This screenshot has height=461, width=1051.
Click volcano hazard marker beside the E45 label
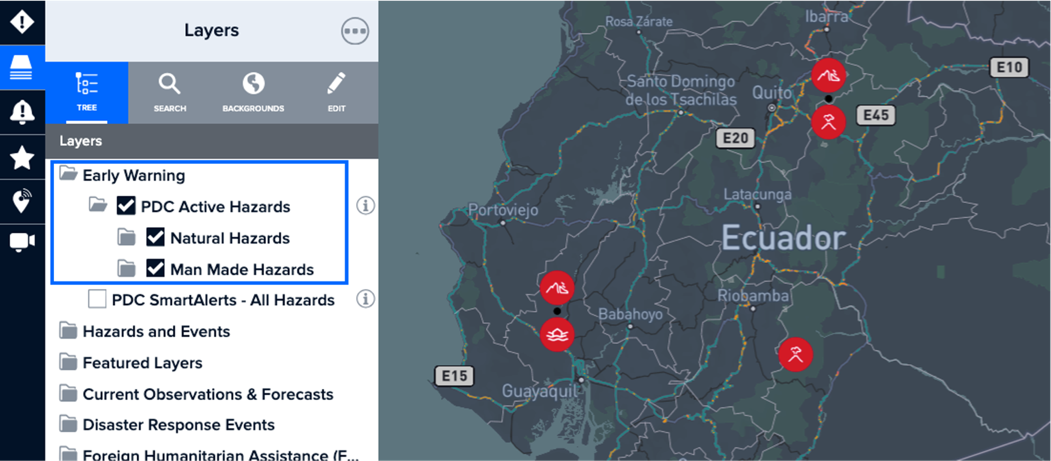828,122
